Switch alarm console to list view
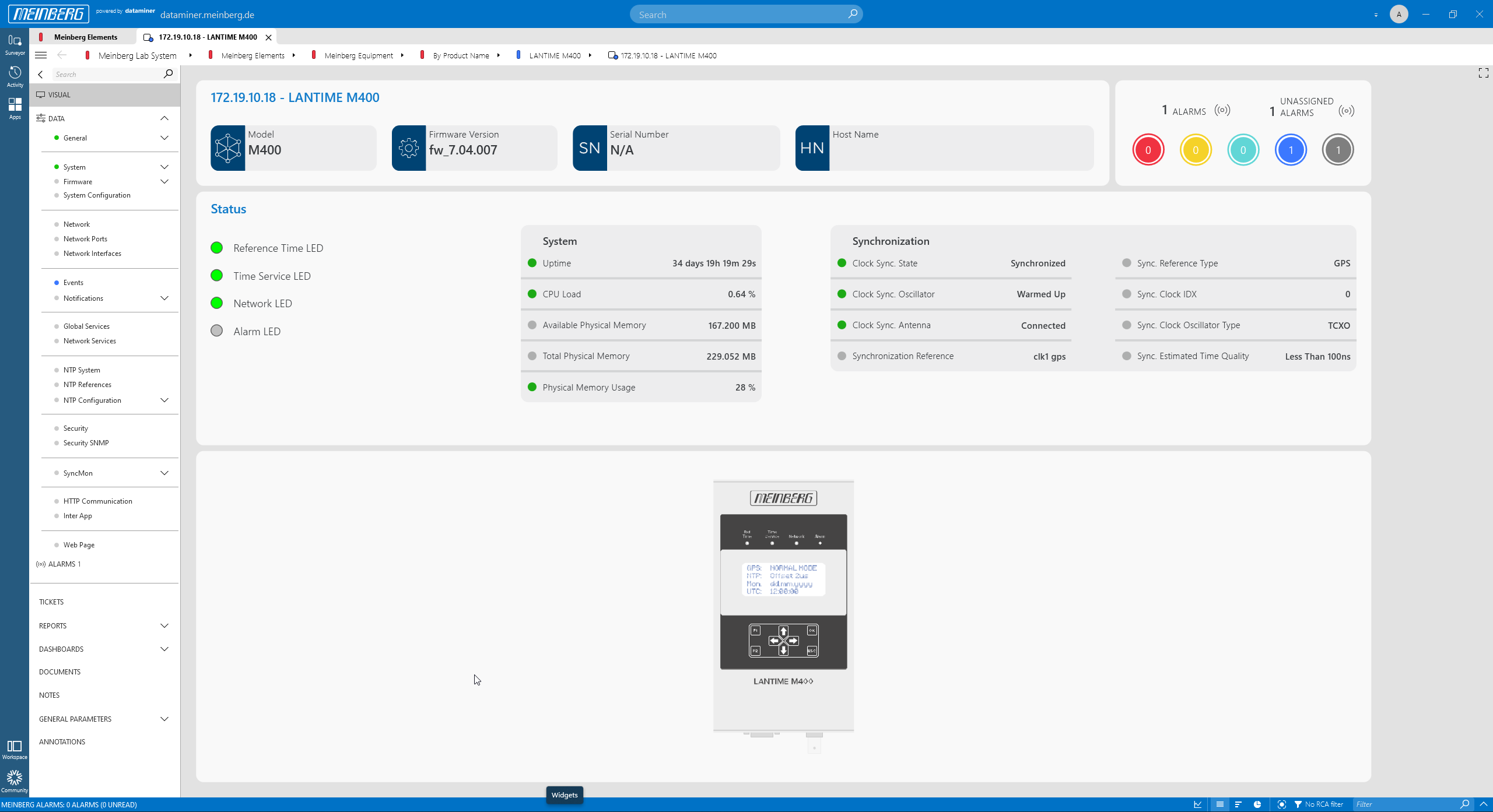Viewport: 1493px width, 812px height. coord(1219,804)
